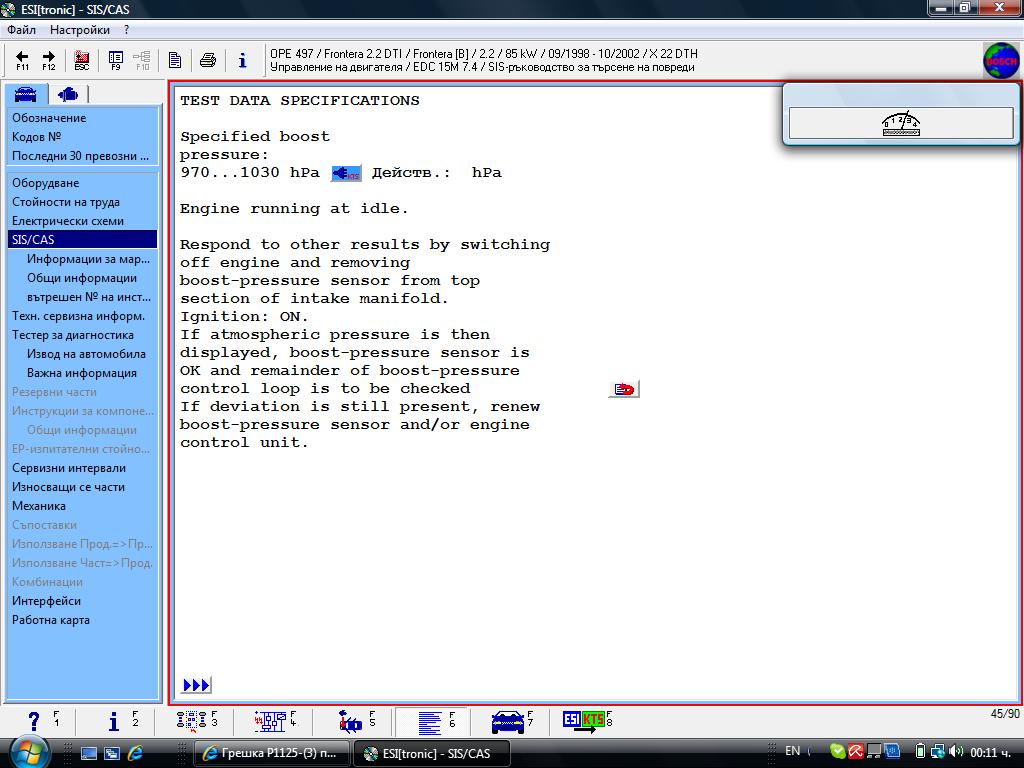This screenshot has width=1024, height=768.
Task: Go back with the F11 arrow
Action: tap(22, 60)
